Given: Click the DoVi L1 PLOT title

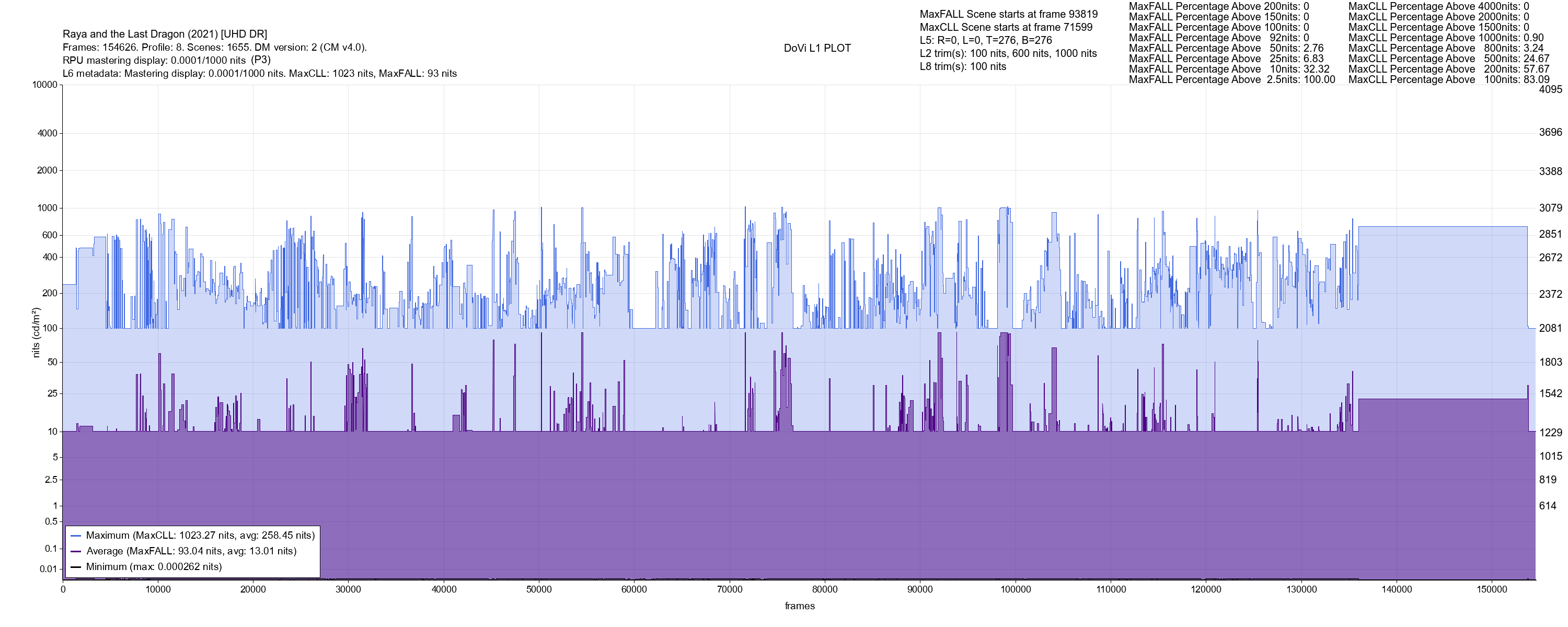Looking at the screenshot, I should pos(817,49).
